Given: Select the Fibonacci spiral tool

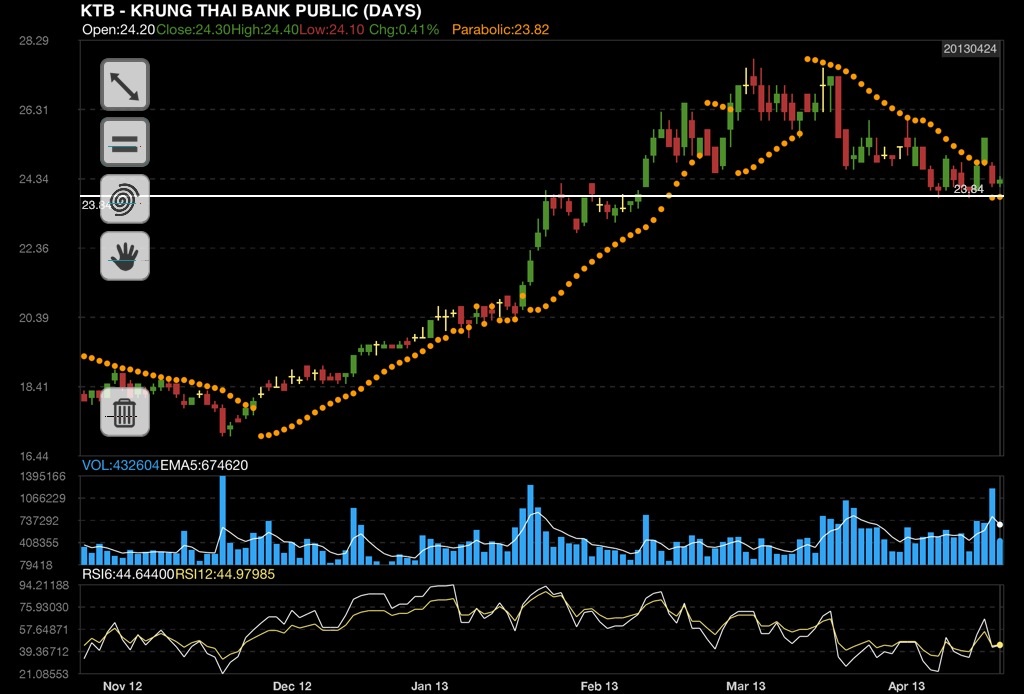Looking at the screenshot, I should [x=125, y=199].
